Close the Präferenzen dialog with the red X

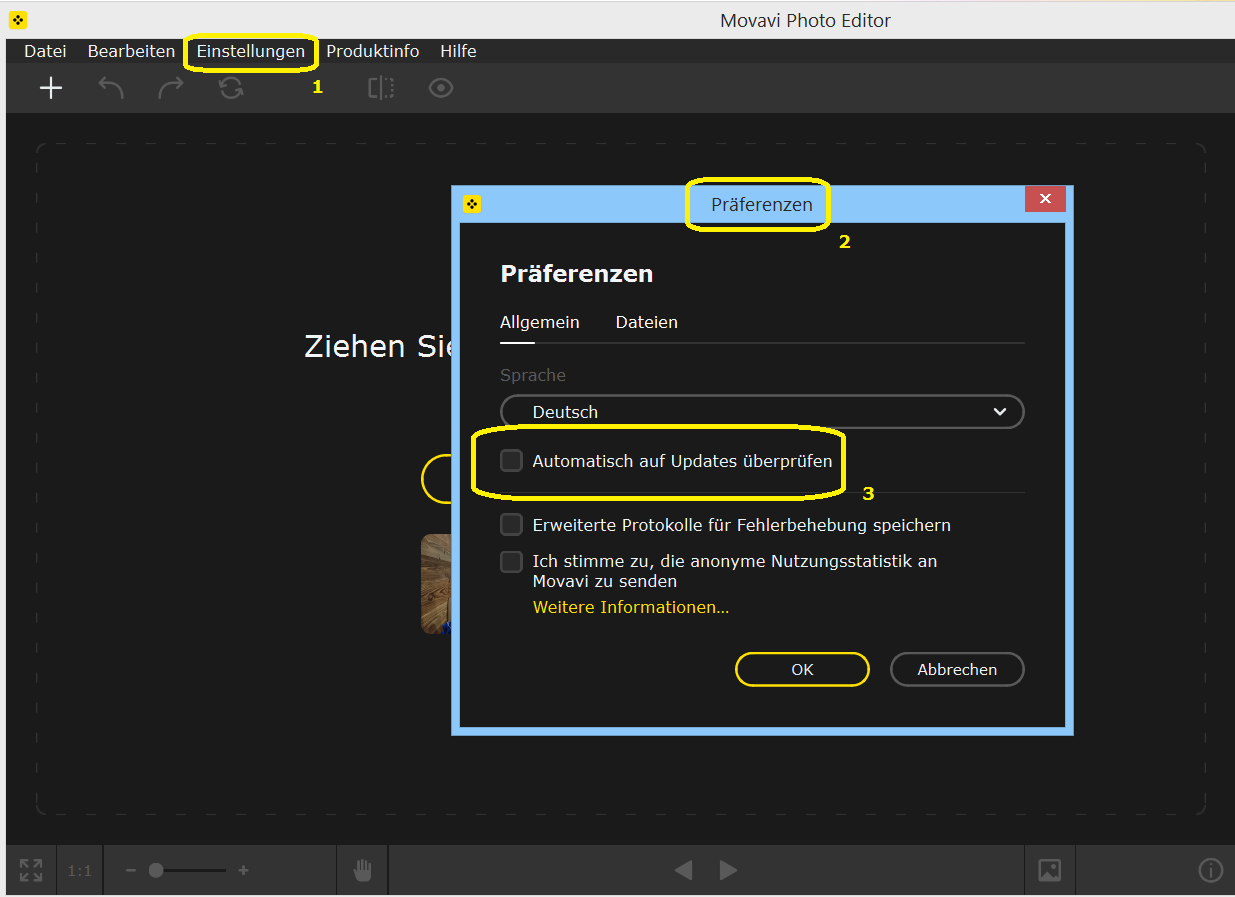[1045, 199]
